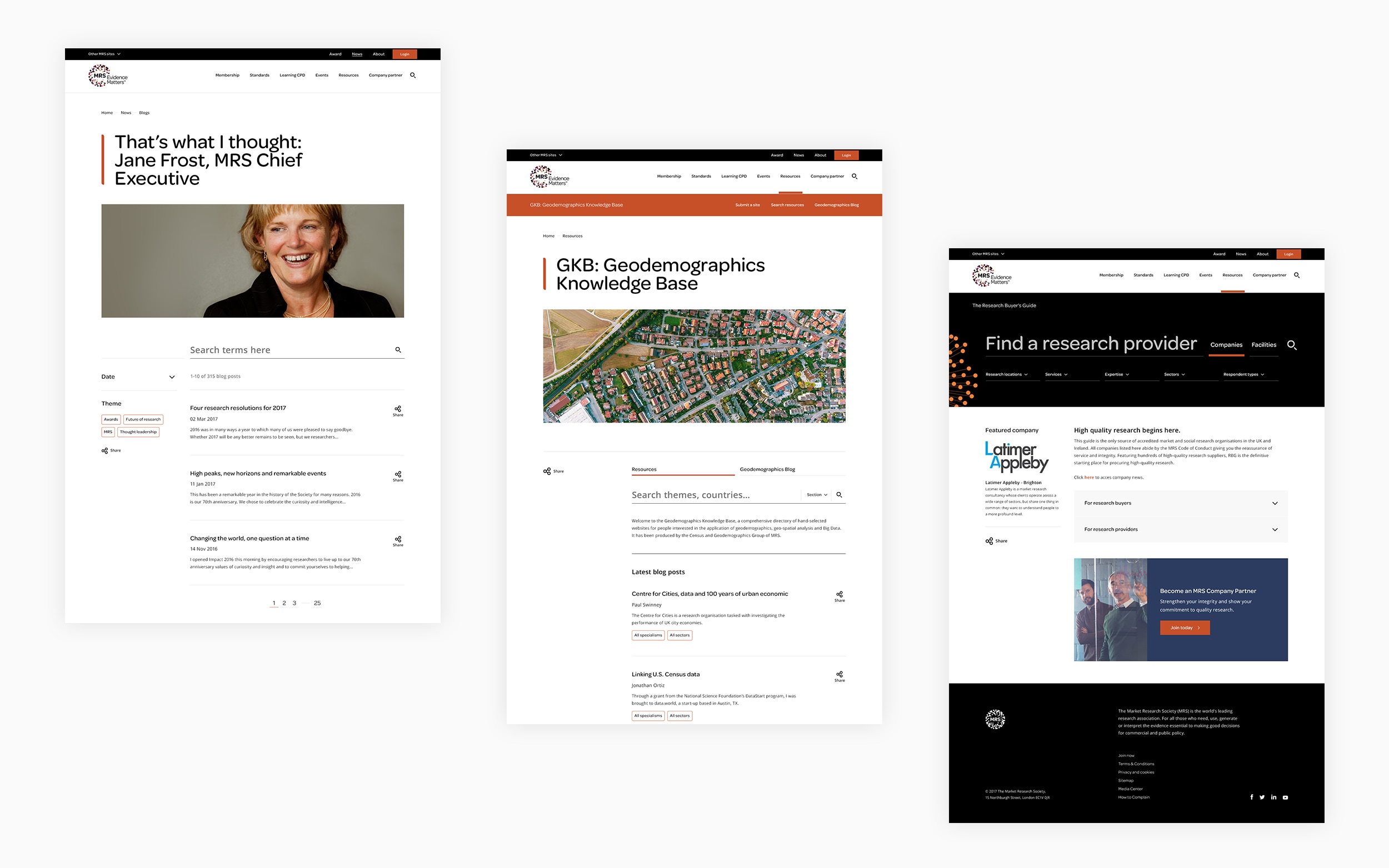This screenshot has width=1389, height=868.
Task: Click MRS logo on middle GKB page
Action: [549, 177]
